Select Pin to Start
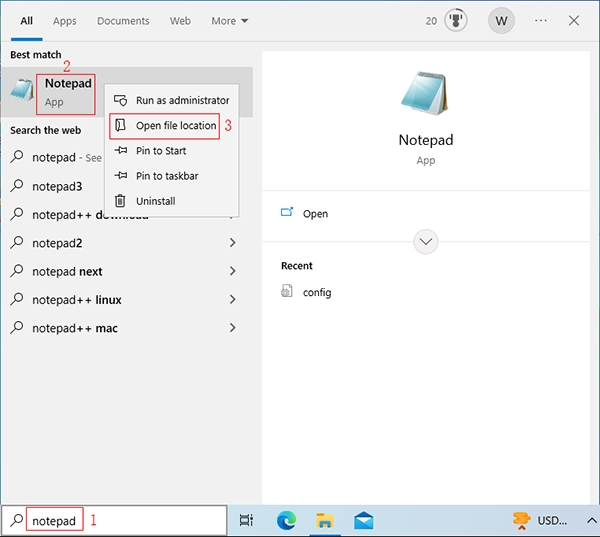600x537 pixels. coord(171,151)
